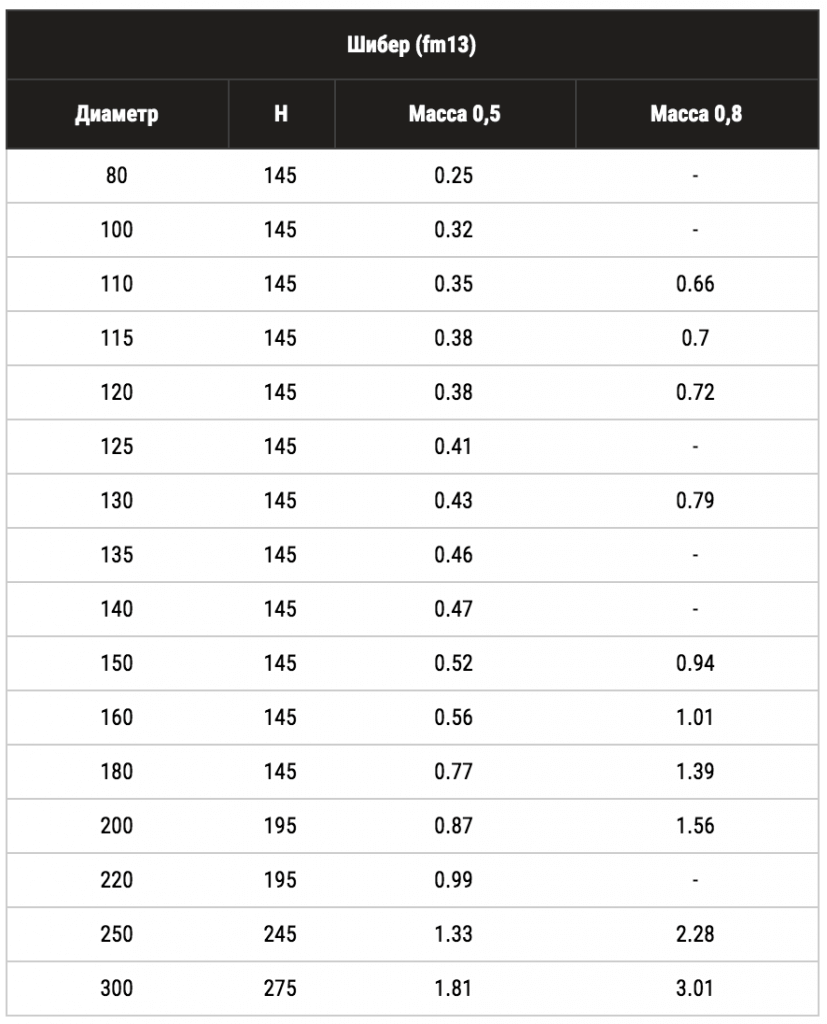827x1024 pixels.
Task: Click mass value 0.99
Action: [454, 880]
